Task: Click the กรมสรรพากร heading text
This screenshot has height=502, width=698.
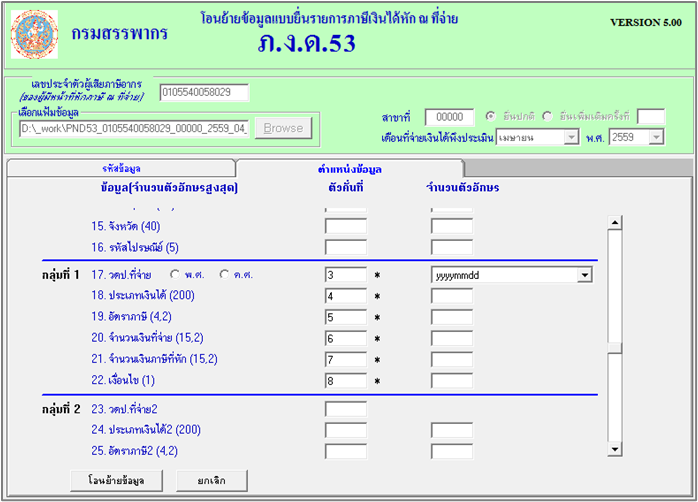Action: click(119, 33)
